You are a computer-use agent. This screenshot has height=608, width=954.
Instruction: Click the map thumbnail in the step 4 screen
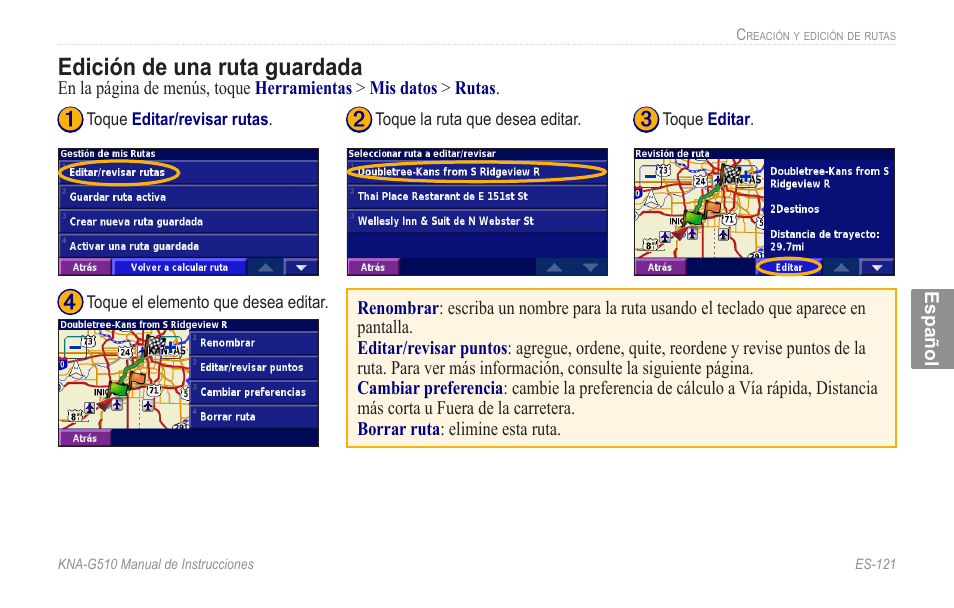click(124, 380)
